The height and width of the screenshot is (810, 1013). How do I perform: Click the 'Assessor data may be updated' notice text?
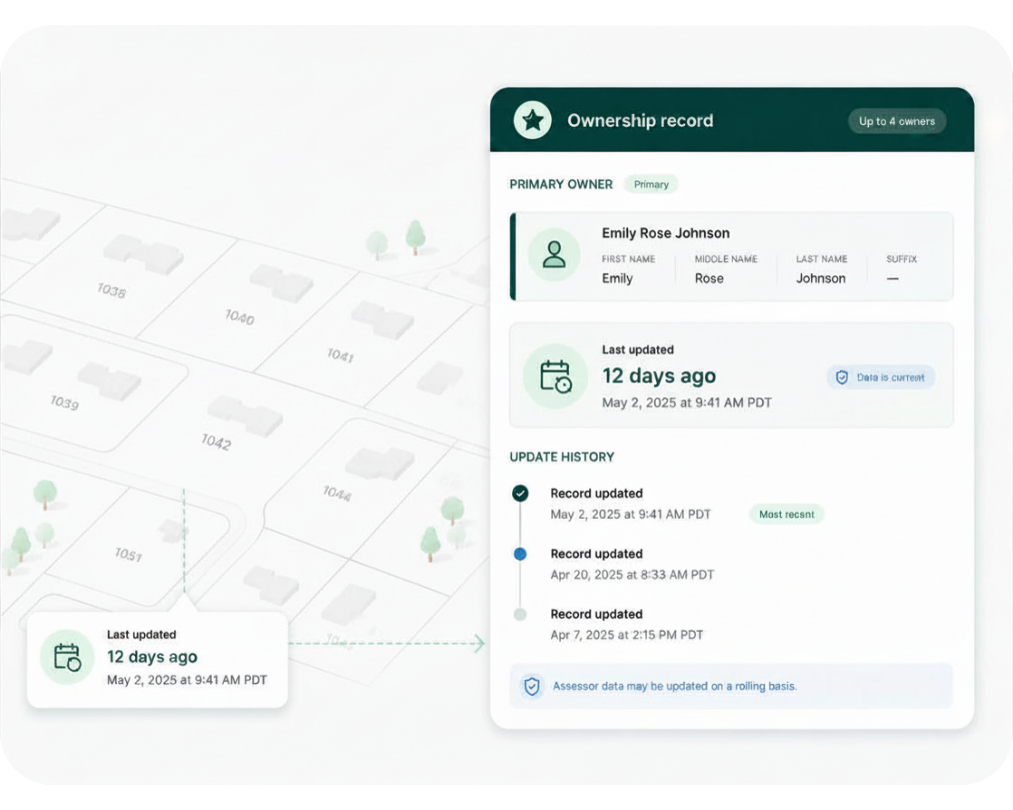(x=674, y=686)
